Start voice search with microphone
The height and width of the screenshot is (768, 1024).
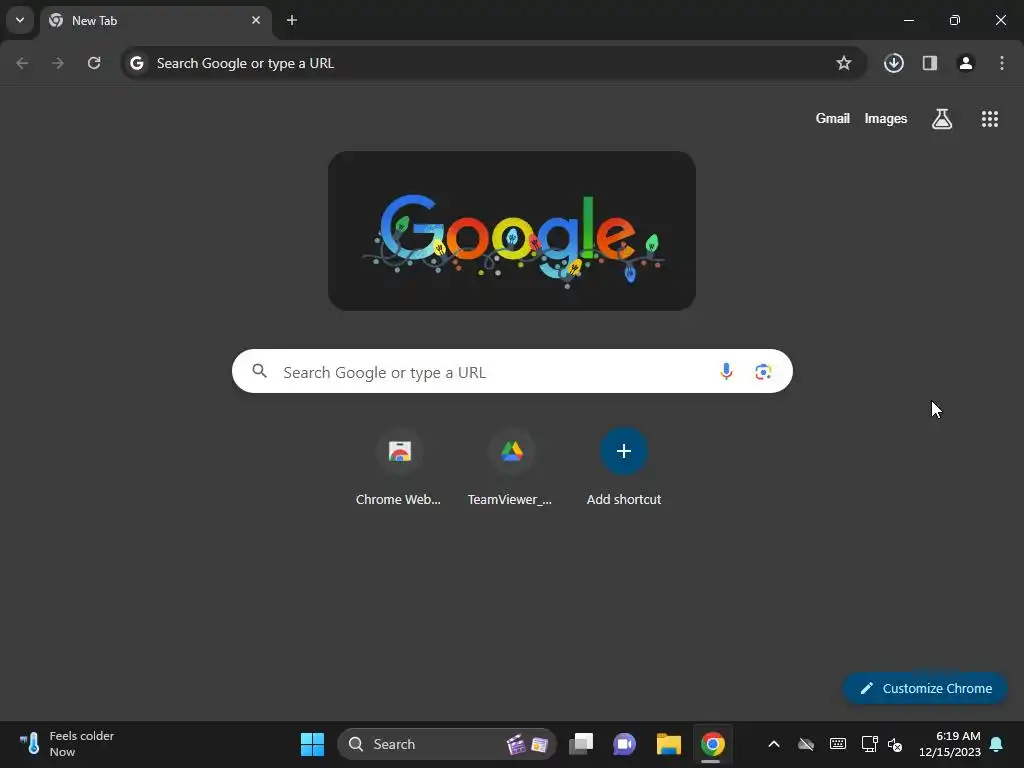coord(726,372)
